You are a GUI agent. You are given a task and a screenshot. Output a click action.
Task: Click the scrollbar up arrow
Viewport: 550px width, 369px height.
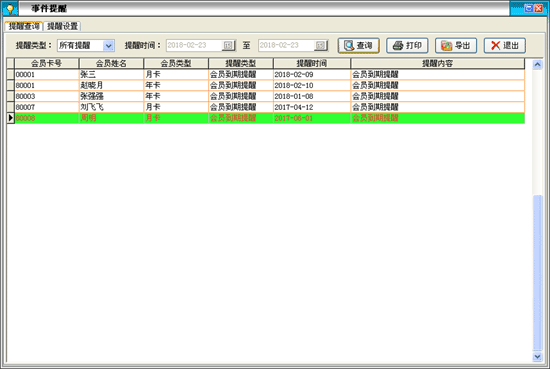tap(537, 65)
